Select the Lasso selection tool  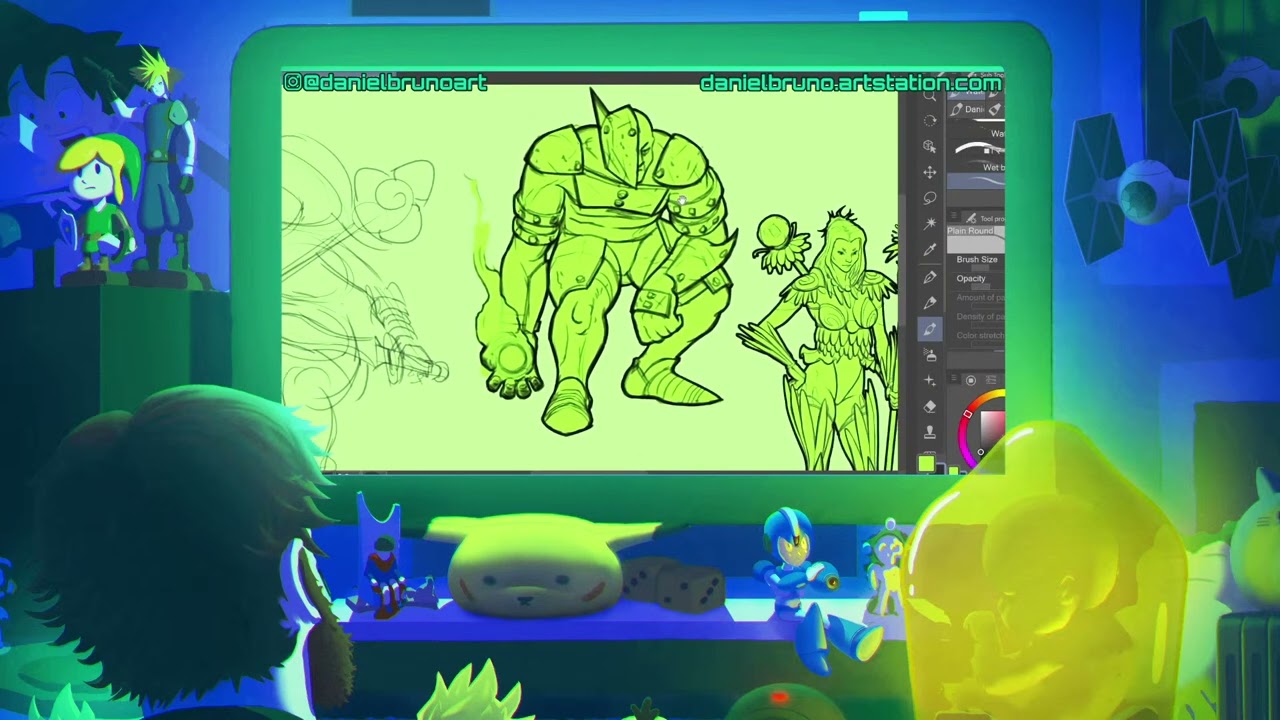(930, 198)
